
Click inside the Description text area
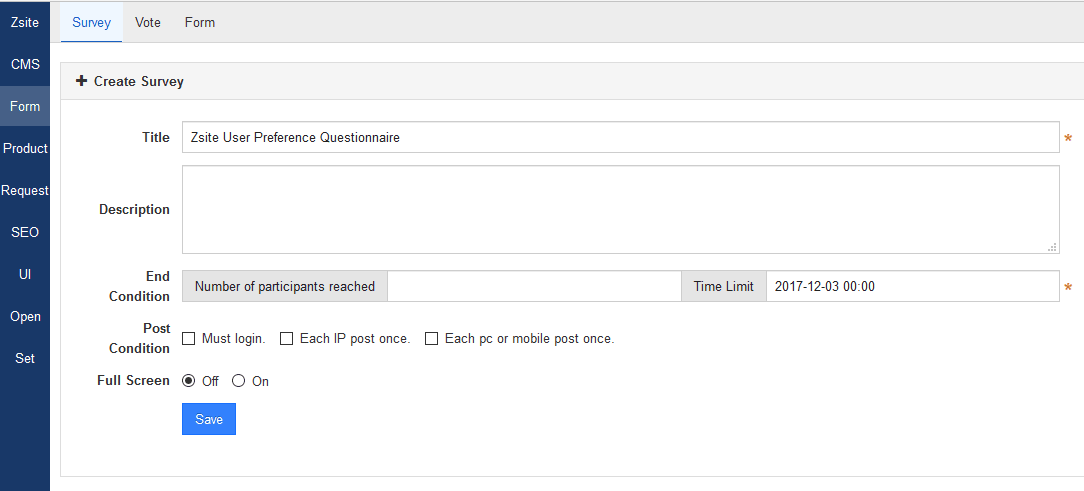click(621, 210)
